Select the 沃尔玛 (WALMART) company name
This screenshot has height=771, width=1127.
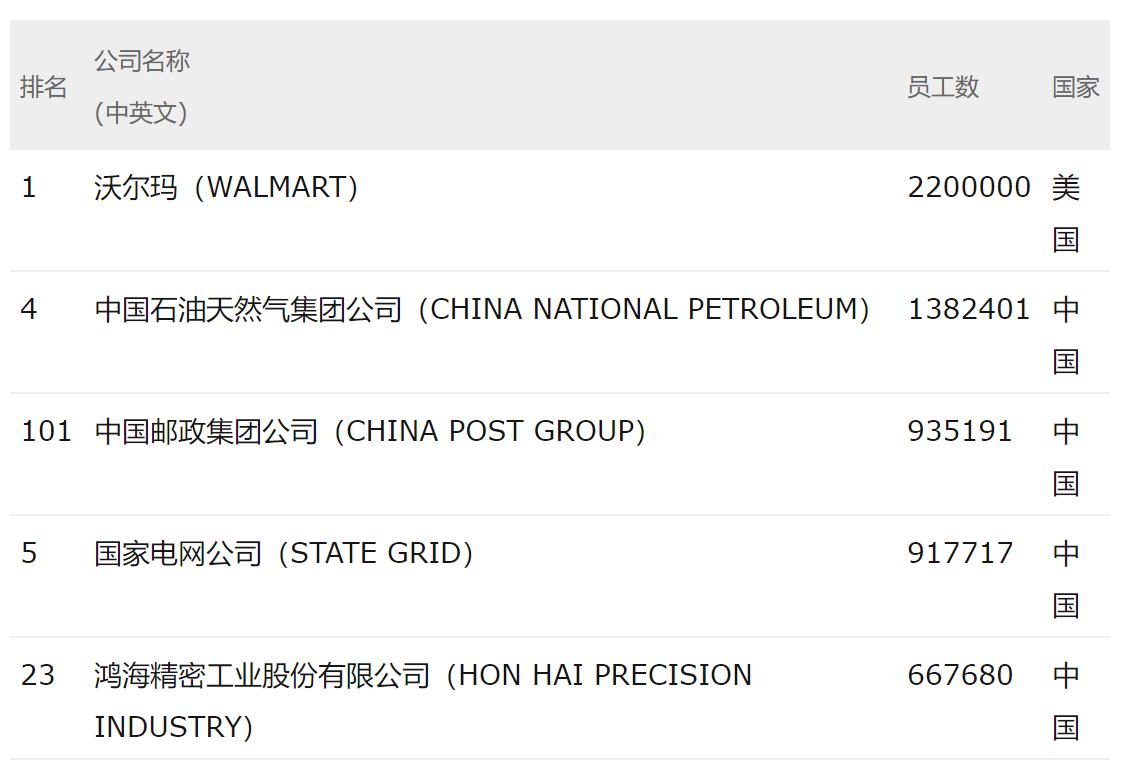point(226,188)
